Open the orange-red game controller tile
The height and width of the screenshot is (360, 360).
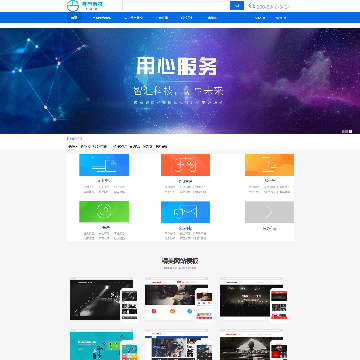(x=185, y=165)
